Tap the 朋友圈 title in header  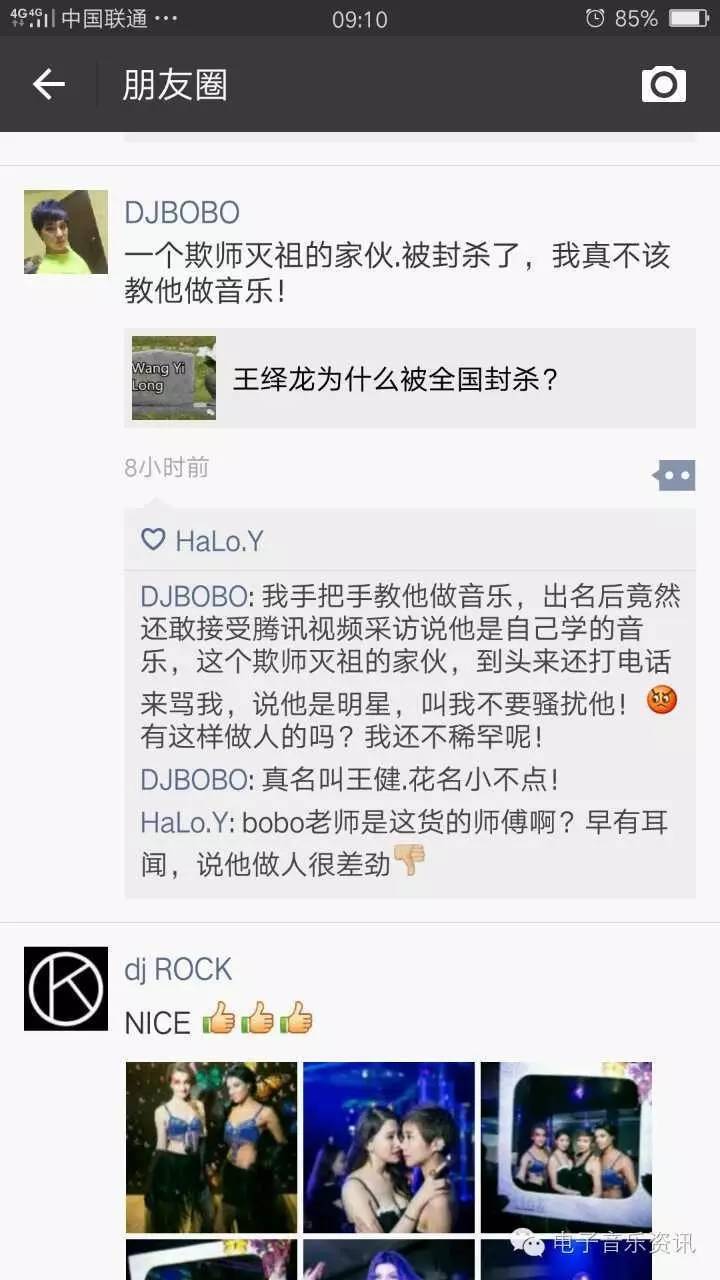(x=175, y=84)
